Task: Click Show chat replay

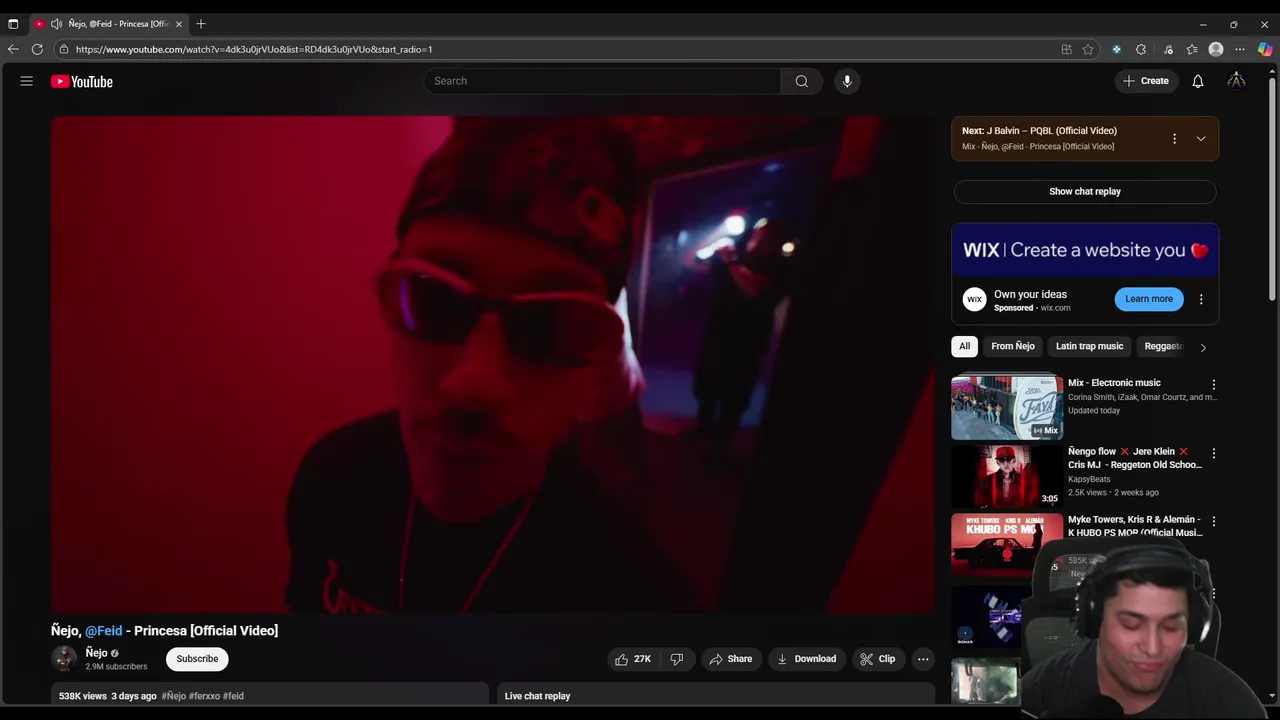Action: click(1085, 191)
